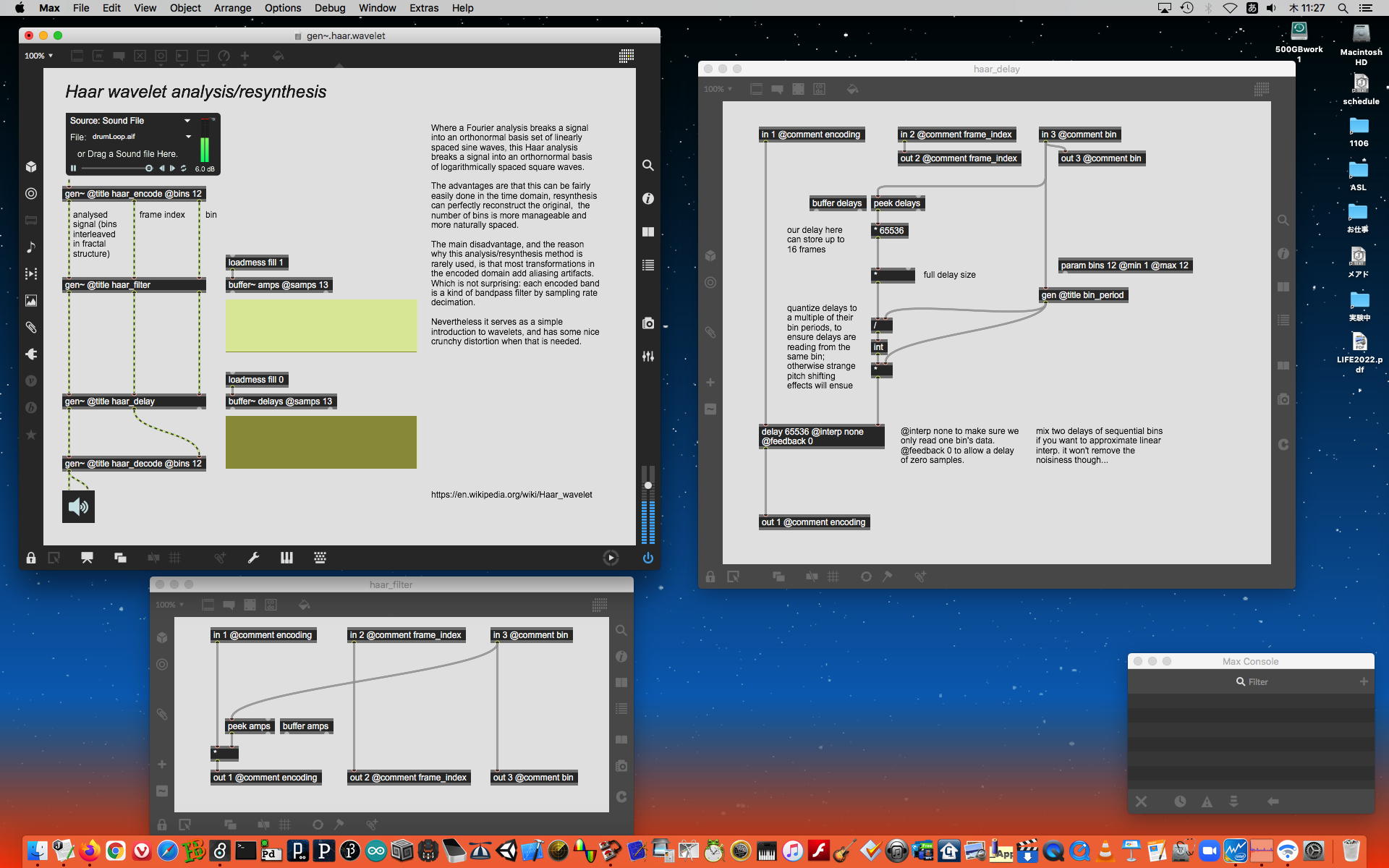Open the Extras menu
The height and width of the screenshot is (868, 1389).
[x=423, y=8]
